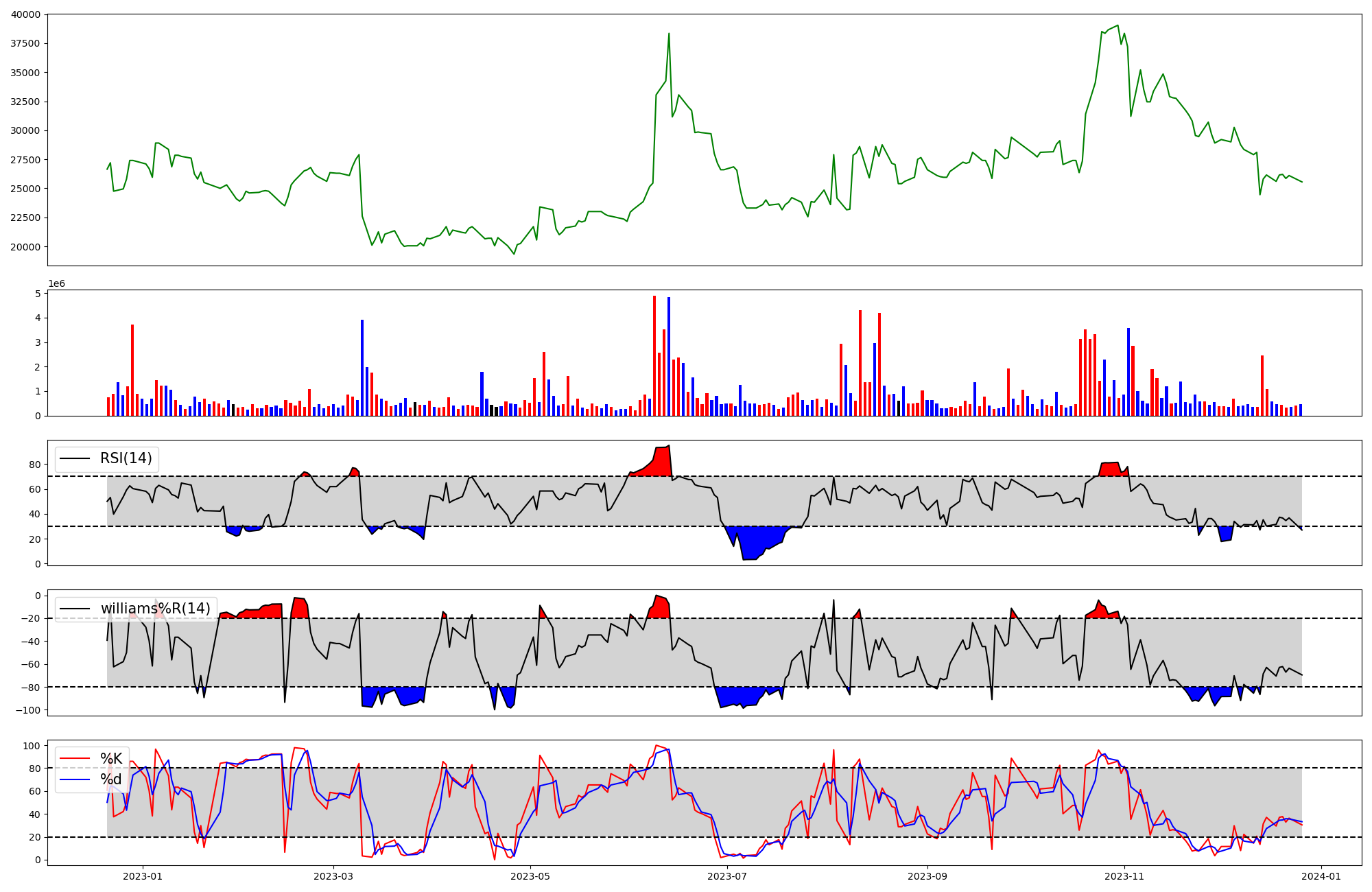This screenshot has width=1372, height=892.
Task: Click the 2023-05 x-axis date label
Action: 530,876
